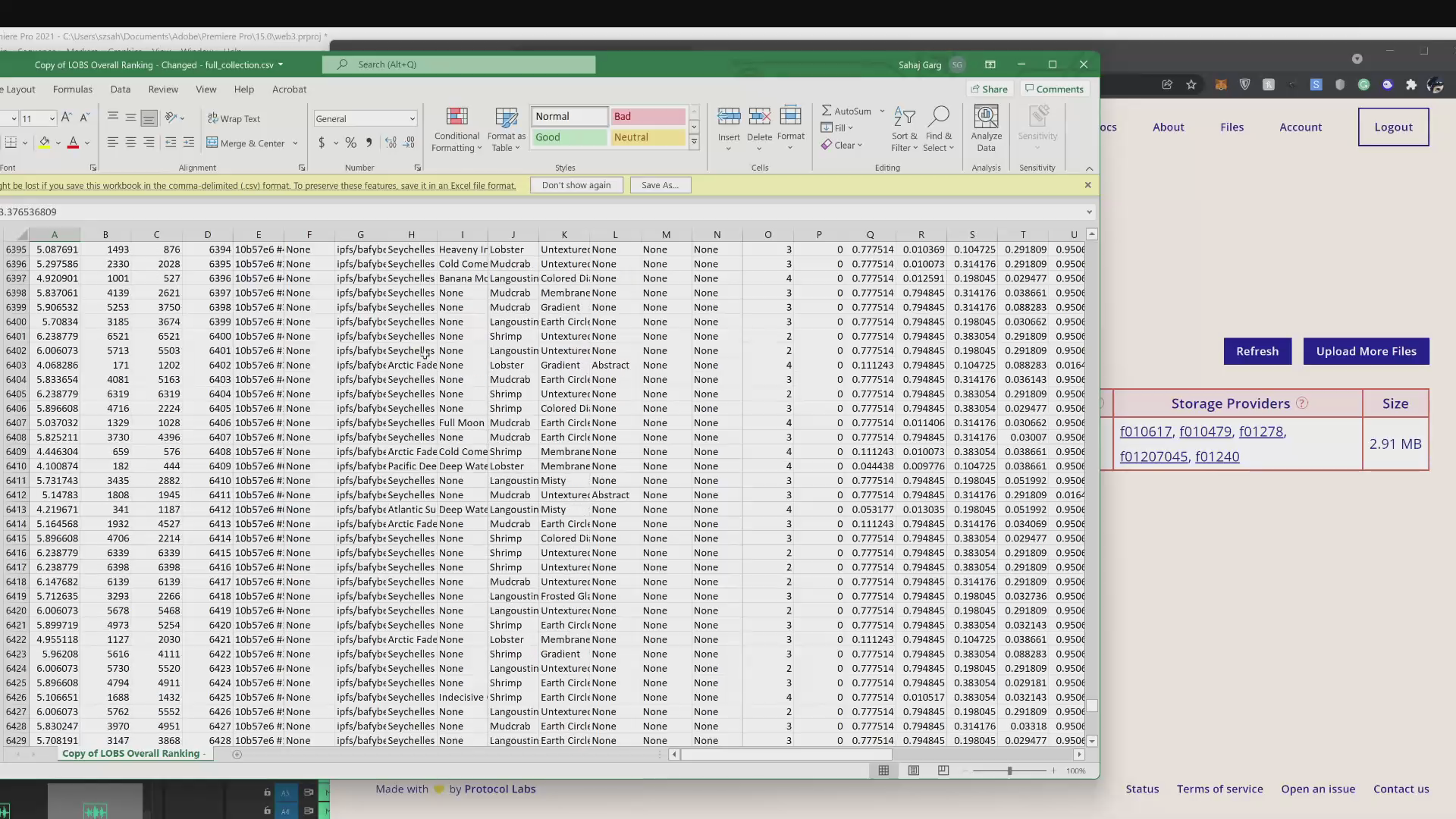The height and width of the screenshot is (819, 1456).
Task: Click Insert cells icon
Action: click(729, 116)
